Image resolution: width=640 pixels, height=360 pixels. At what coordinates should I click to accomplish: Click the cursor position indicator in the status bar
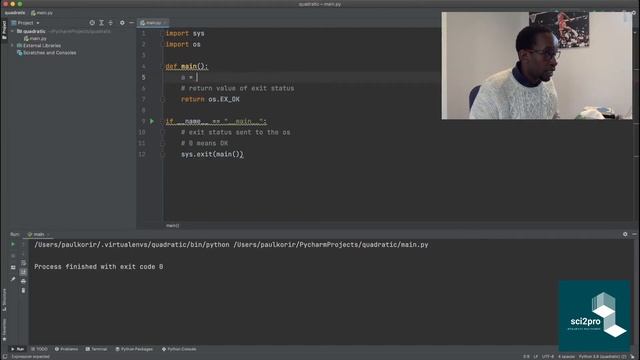point(526,357)
